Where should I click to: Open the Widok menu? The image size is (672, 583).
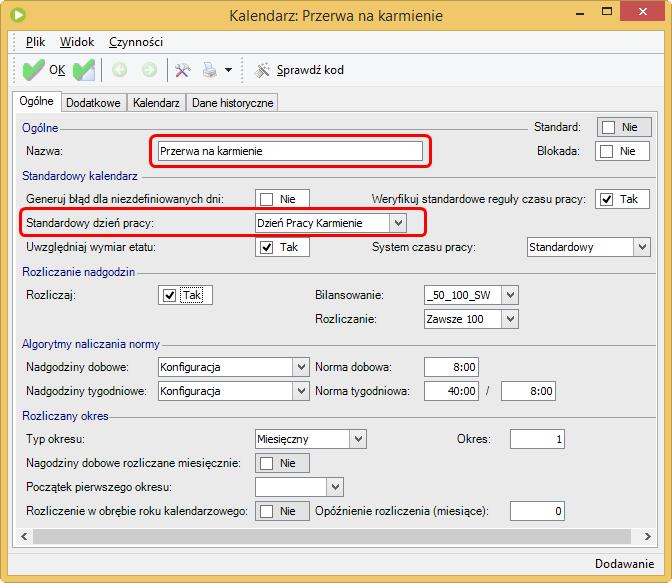(x=77, y=42)
